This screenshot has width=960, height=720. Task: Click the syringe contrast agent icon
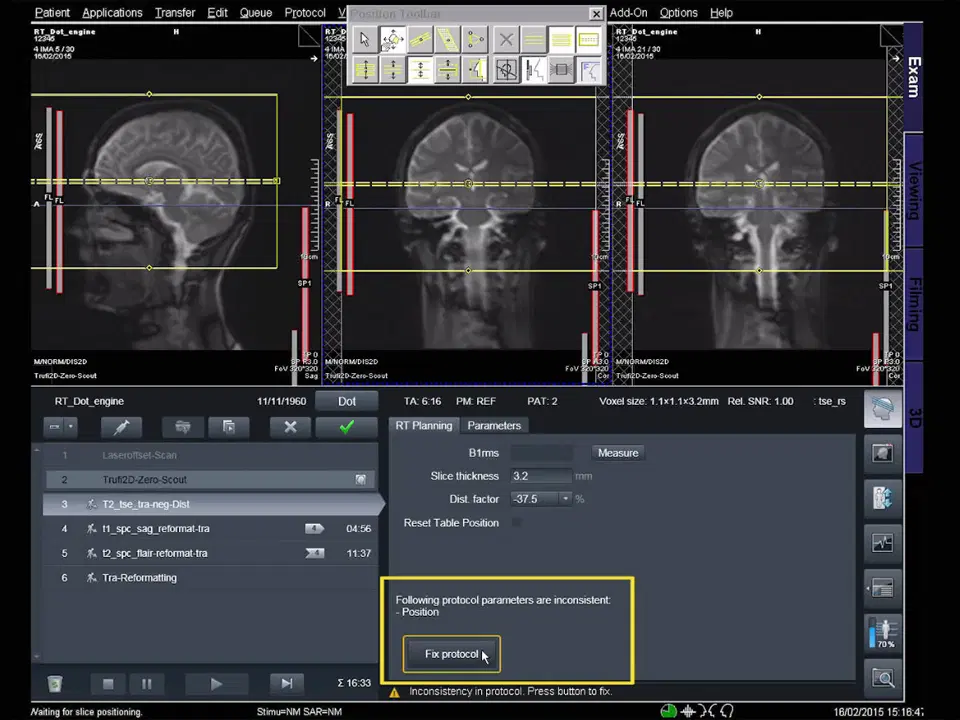click(122, 427)
